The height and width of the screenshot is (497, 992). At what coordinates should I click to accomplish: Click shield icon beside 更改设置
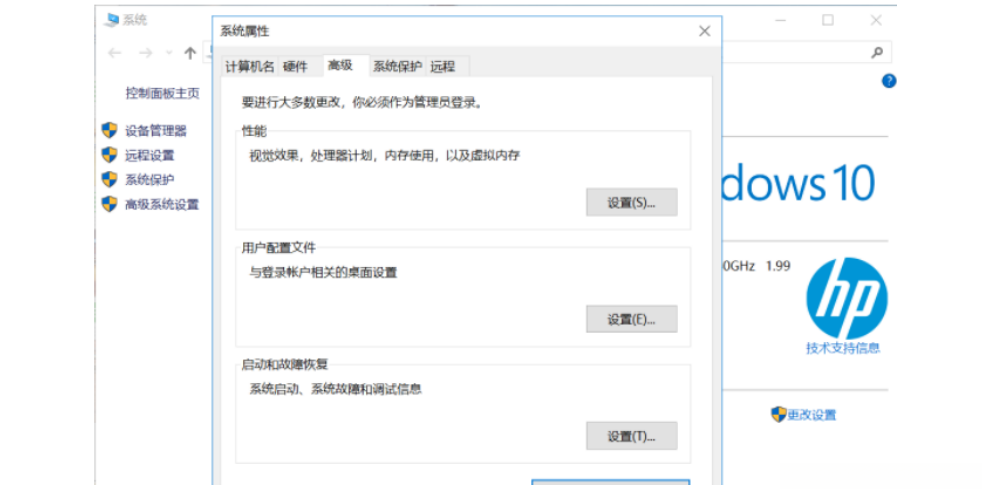[778, 414]
